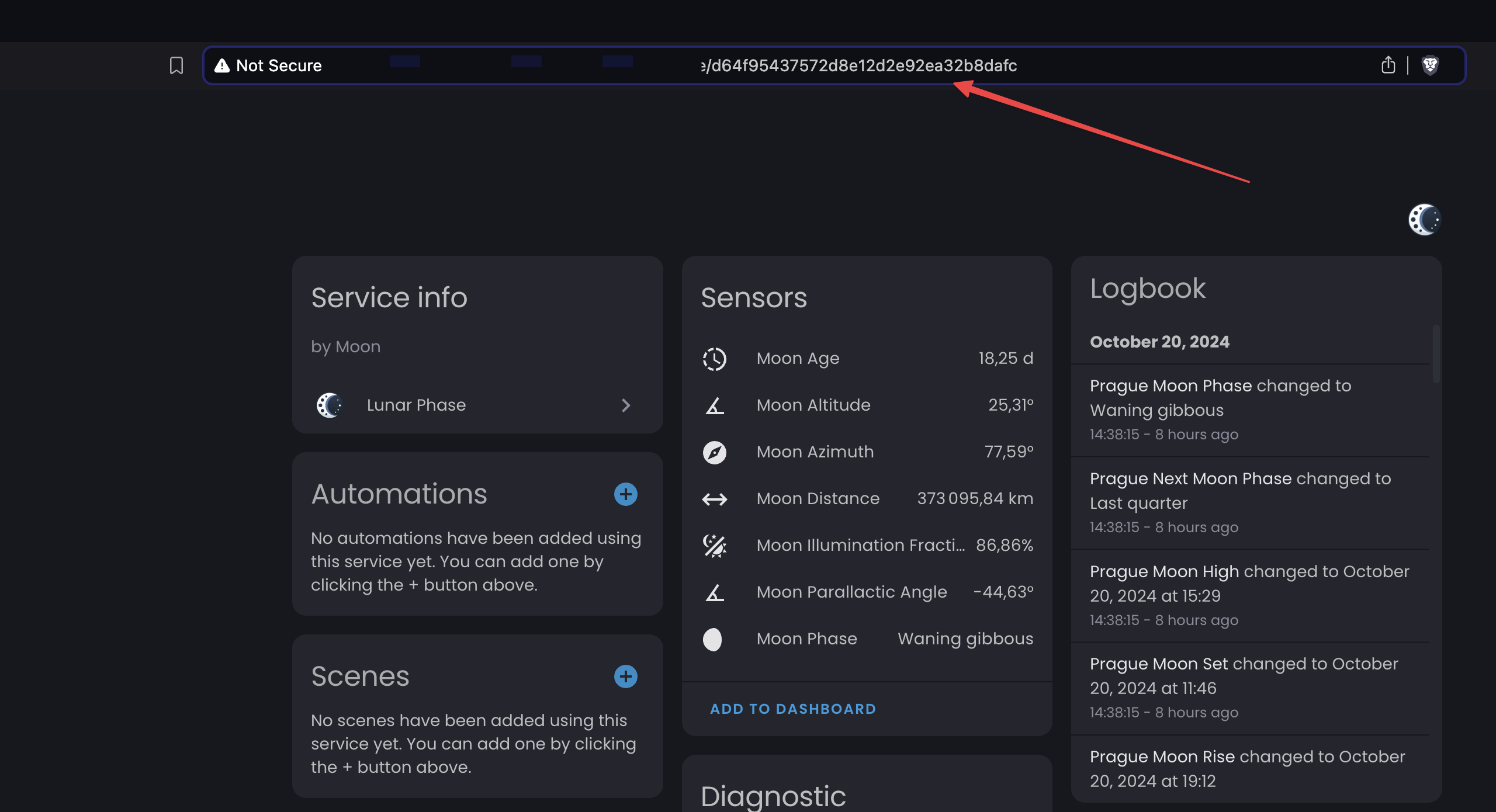Open the Brave Shields icon
The height and width of the screenshot is (812, 1496).
coord(1429,65)
